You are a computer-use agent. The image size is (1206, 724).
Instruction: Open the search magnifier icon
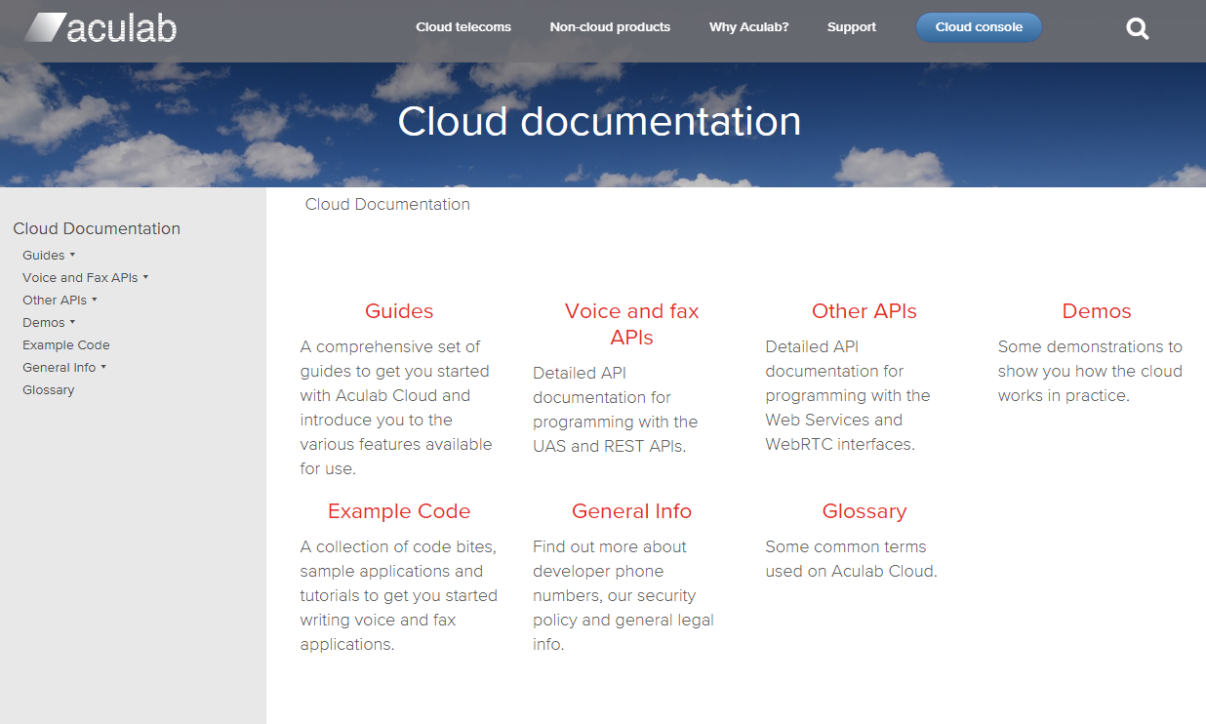pyautogui.click(x=1138, y=29)
